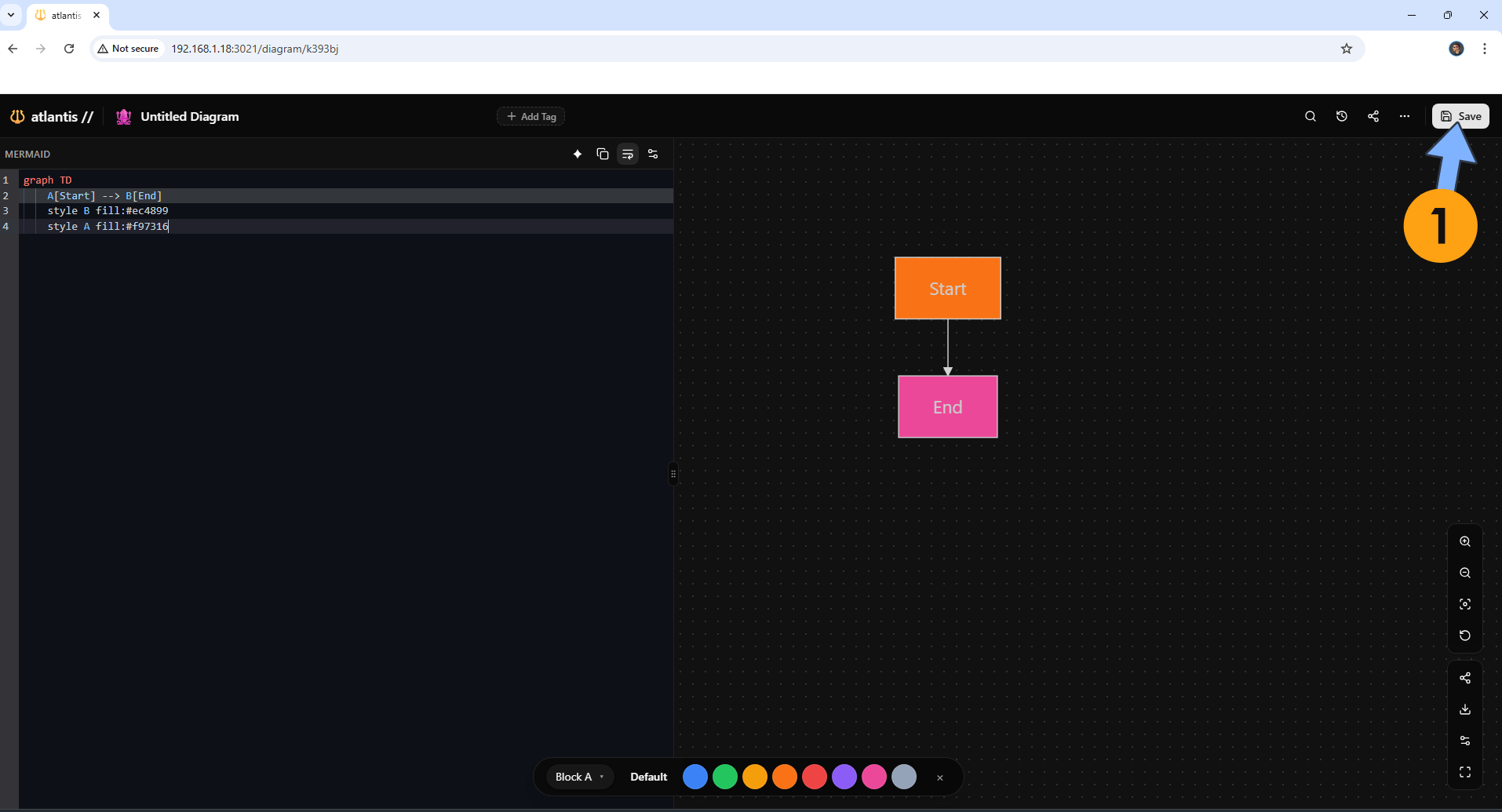Screen dimensions: 1502x812
Task: Add a tag to the diagram
Action: [531, 116]
